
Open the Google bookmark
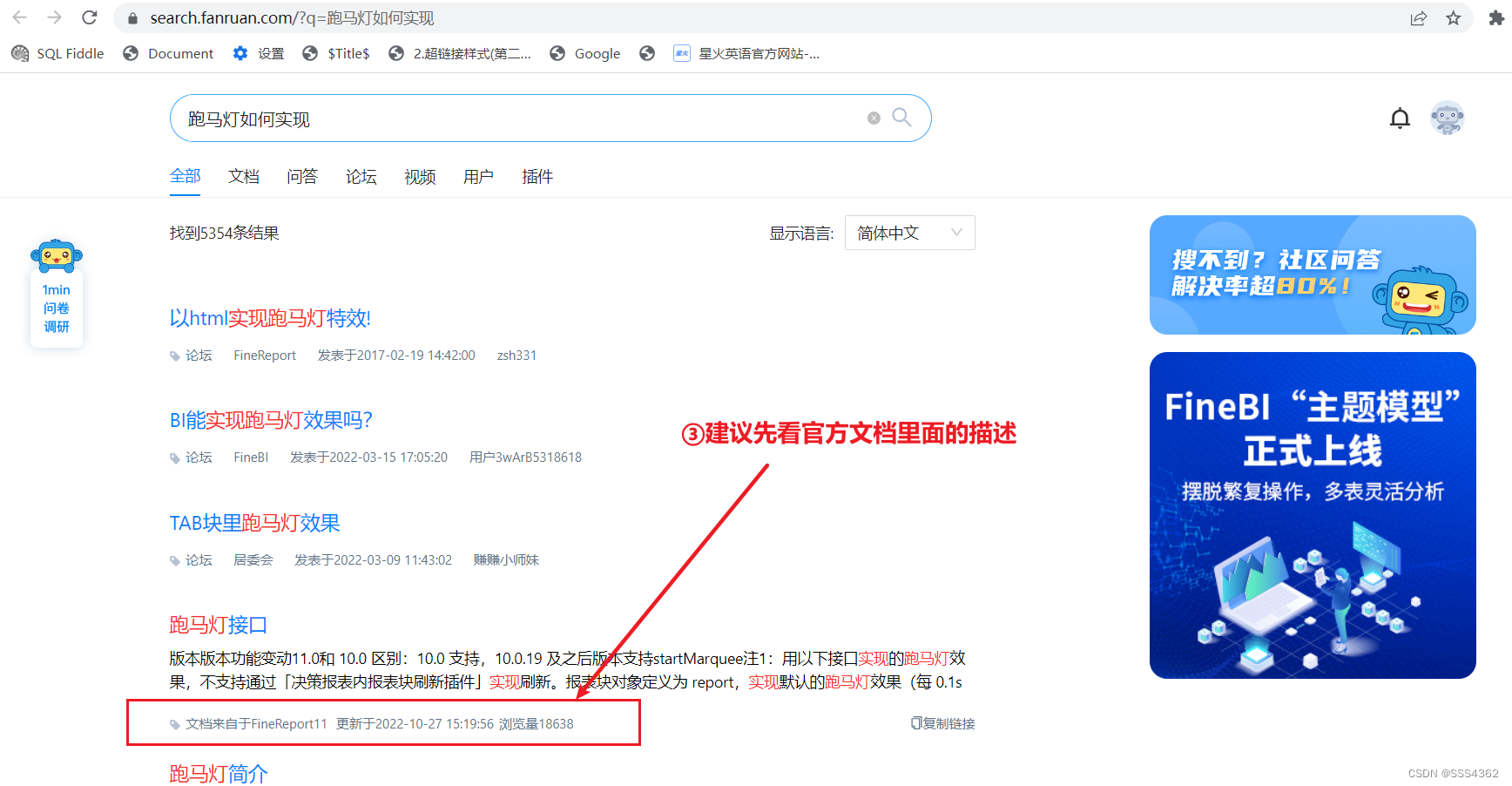pyautogui.click(x=585, y=53)
